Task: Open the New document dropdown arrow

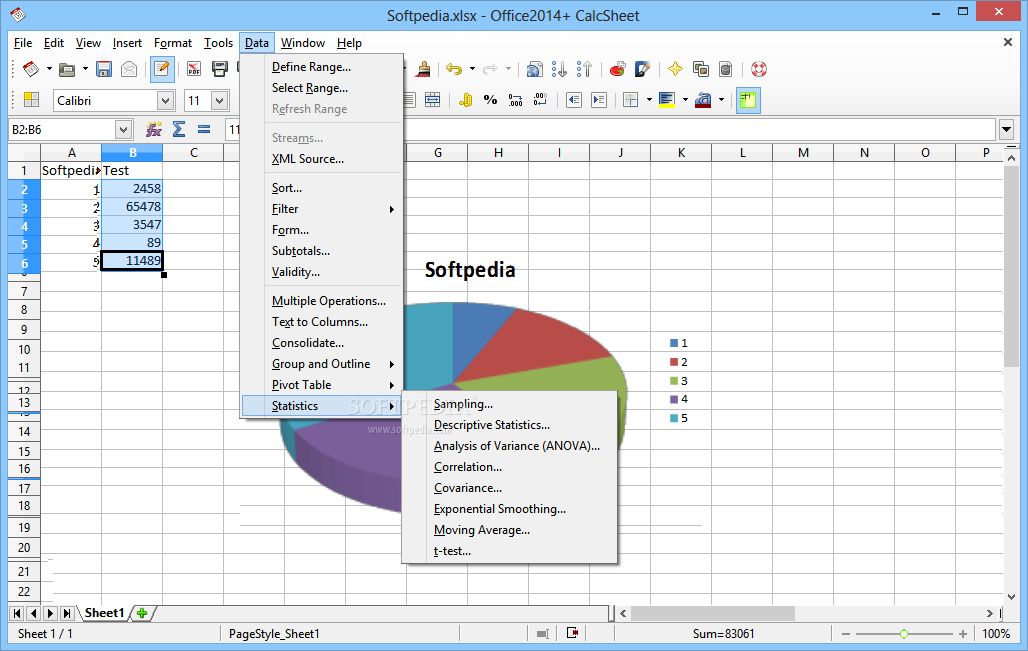Action: click(49, 69)
